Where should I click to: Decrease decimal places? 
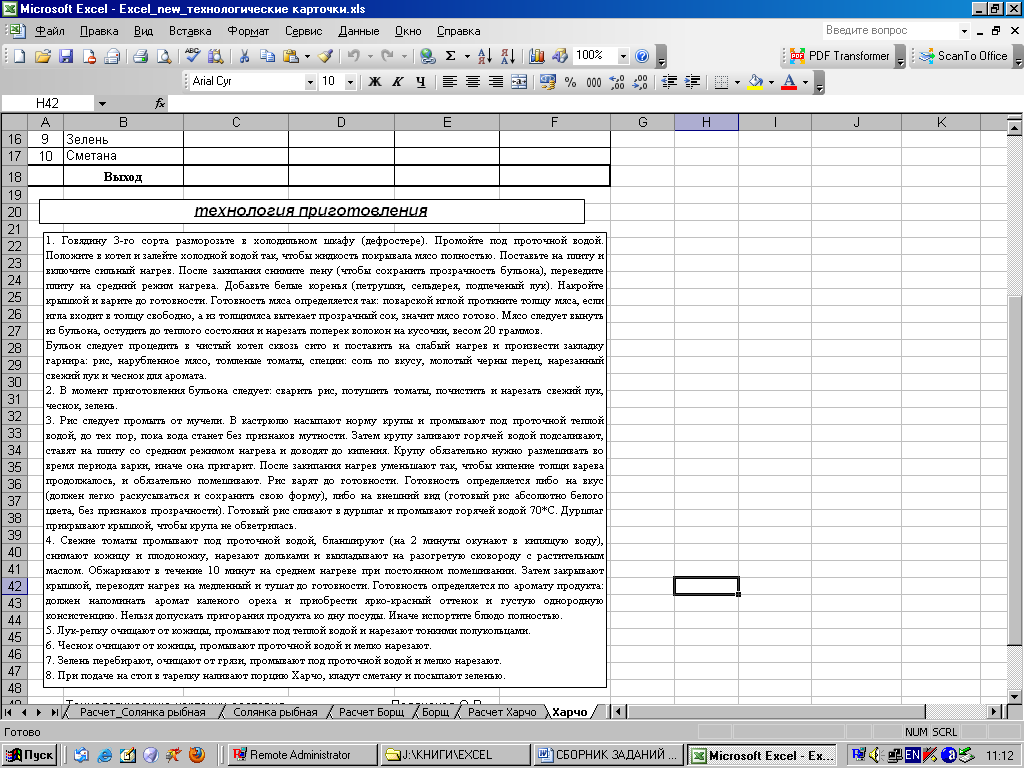point(640,82)
